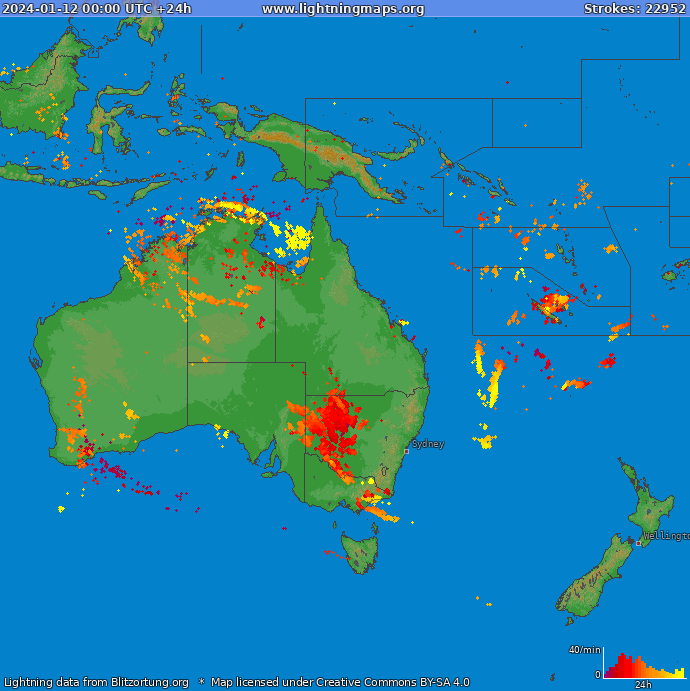Click the red lightning cluster near Fiji
This screenshot has height=691, width=690.
click(x=551, y=303)
